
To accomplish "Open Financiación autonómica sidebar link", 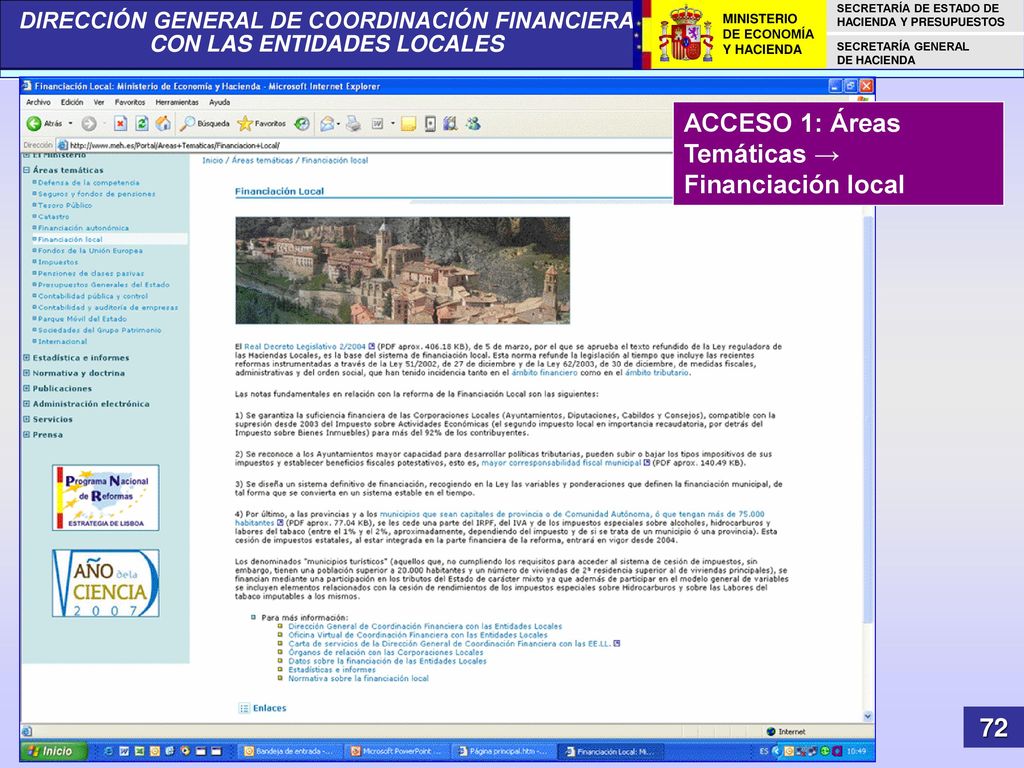I will coord(83,228).
